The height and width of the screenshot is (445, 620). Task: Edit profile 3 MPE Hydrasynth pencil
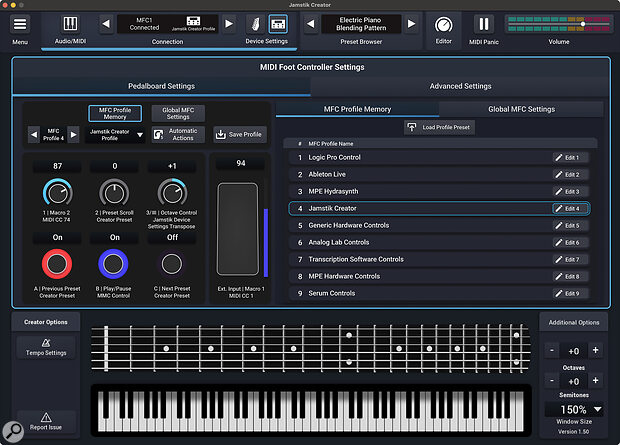click(x=571, y=191)
